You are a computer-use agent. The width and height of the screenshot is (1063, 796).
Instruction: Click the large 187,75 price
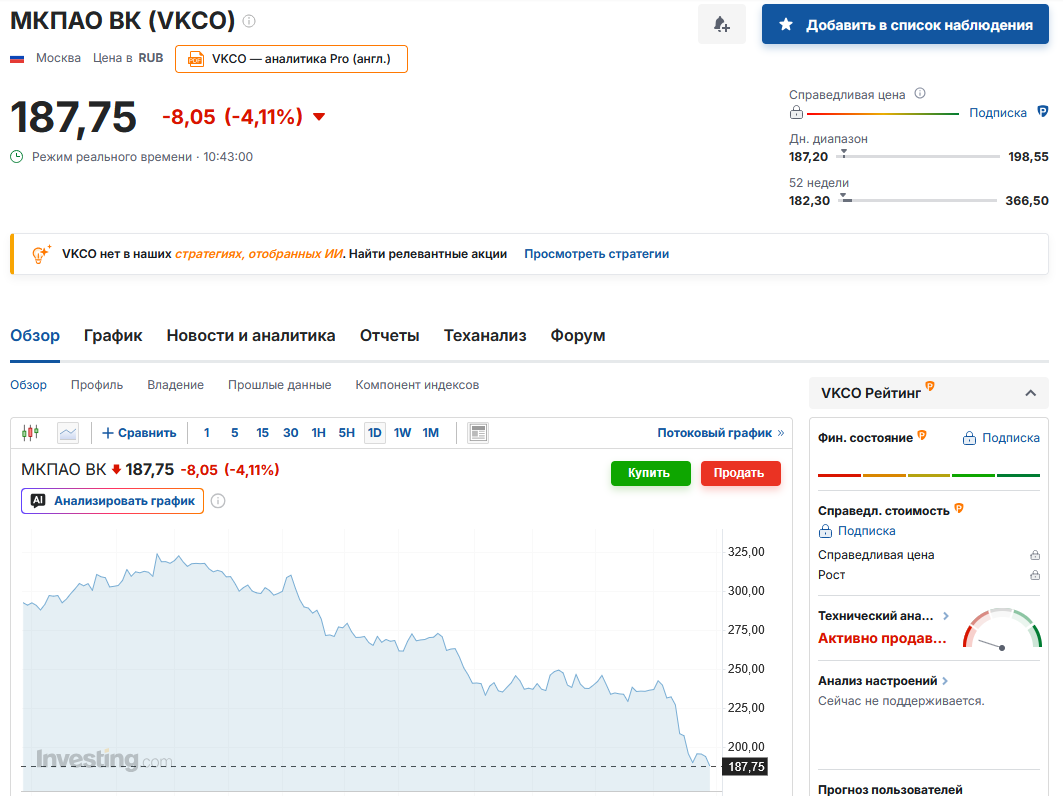coord(73,117)
